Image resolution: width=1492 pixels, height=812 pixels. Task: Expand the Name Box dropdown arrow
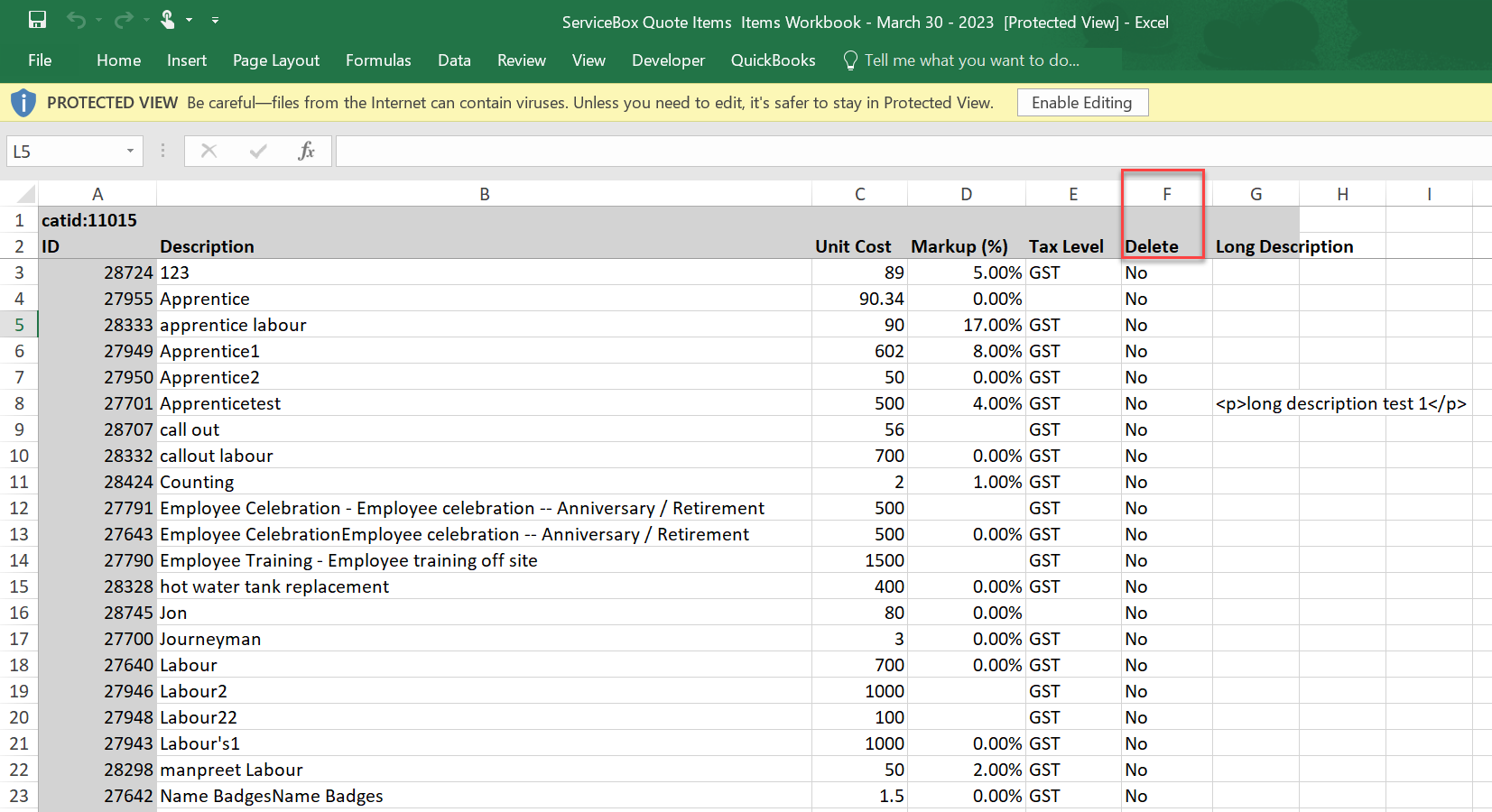click(x=130, y=151)
